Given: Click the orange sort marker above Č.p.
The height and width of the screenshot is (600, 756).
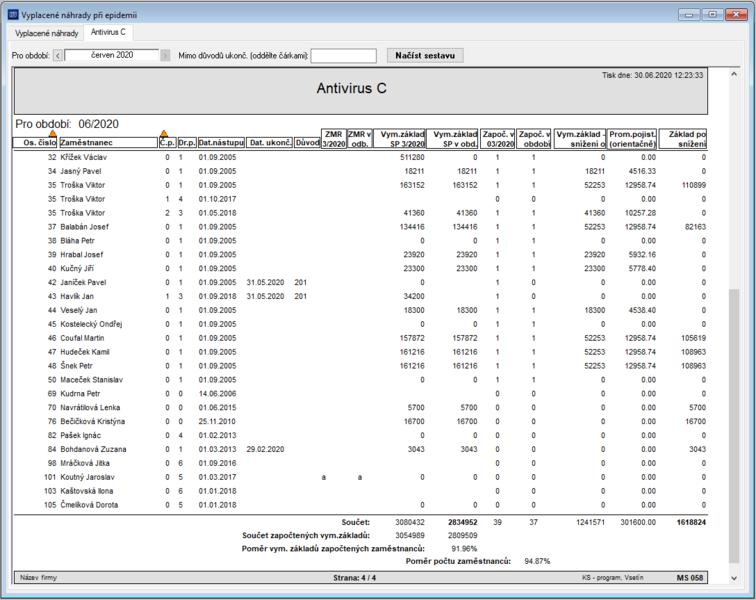Looking at the screenshot, I should pyautogui.click(x=164, y=134).
